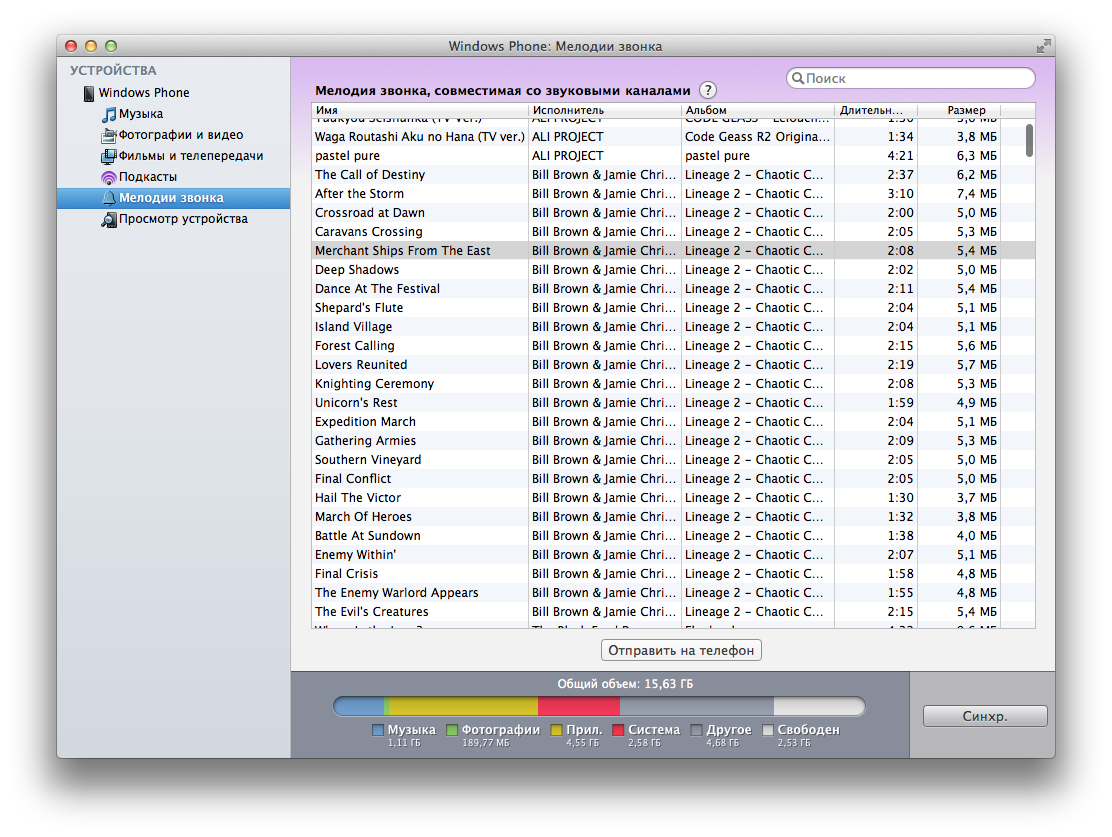Open Просмотр устройства section

click(183, 219)
